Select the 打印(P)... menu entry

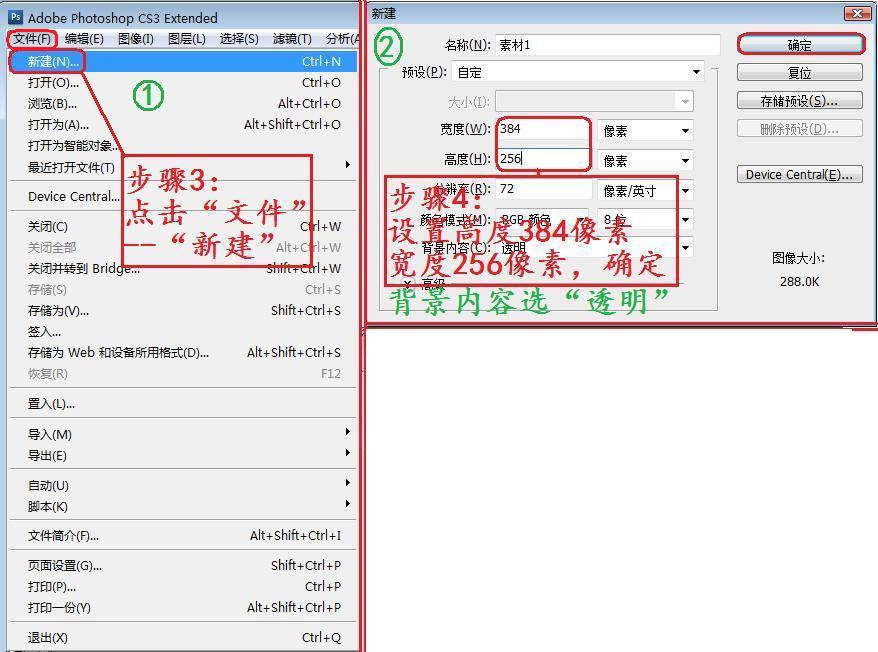183,586
